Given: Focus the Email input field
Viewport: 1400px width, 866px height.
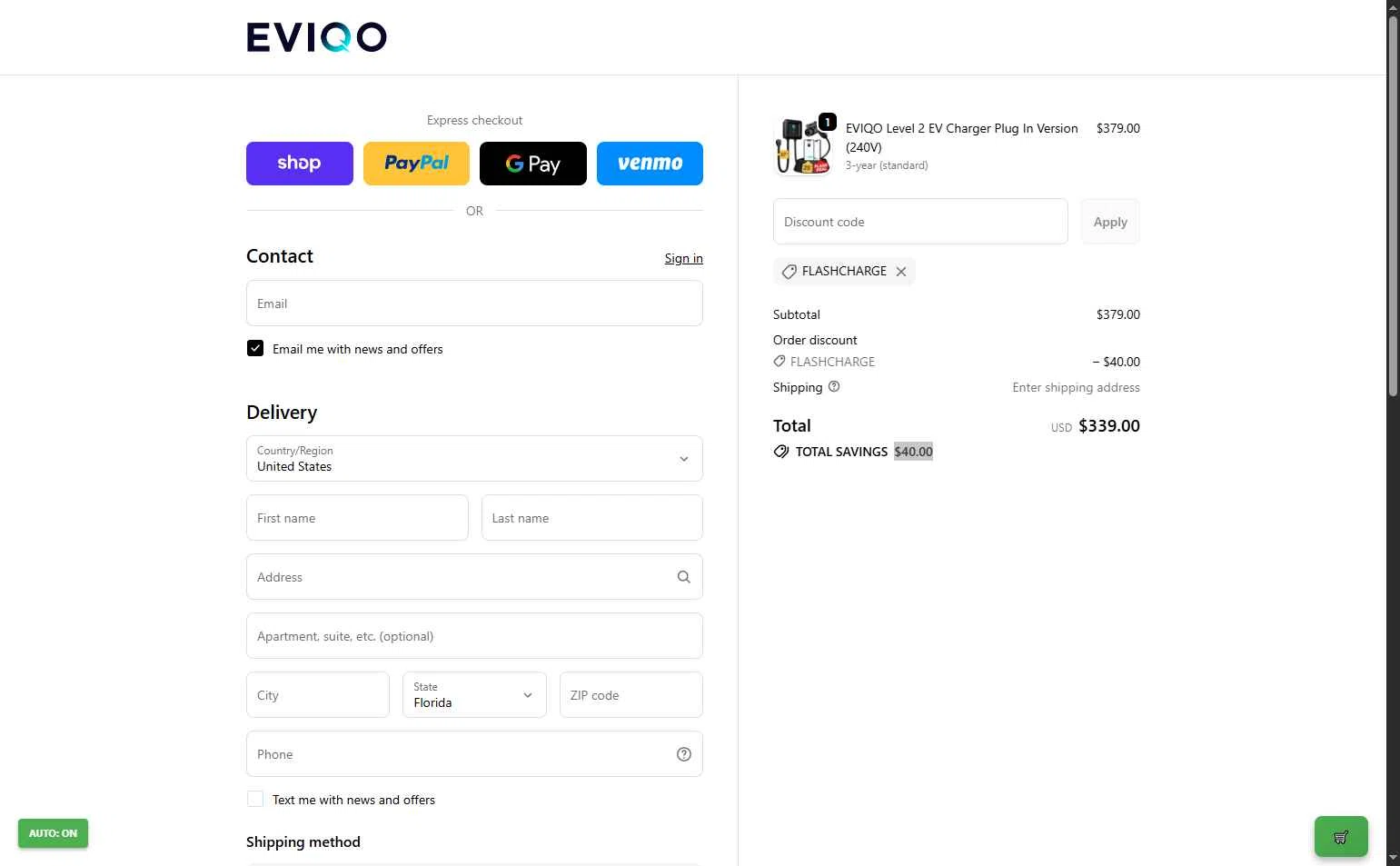Looking at the screenshot, I should 474,304.
